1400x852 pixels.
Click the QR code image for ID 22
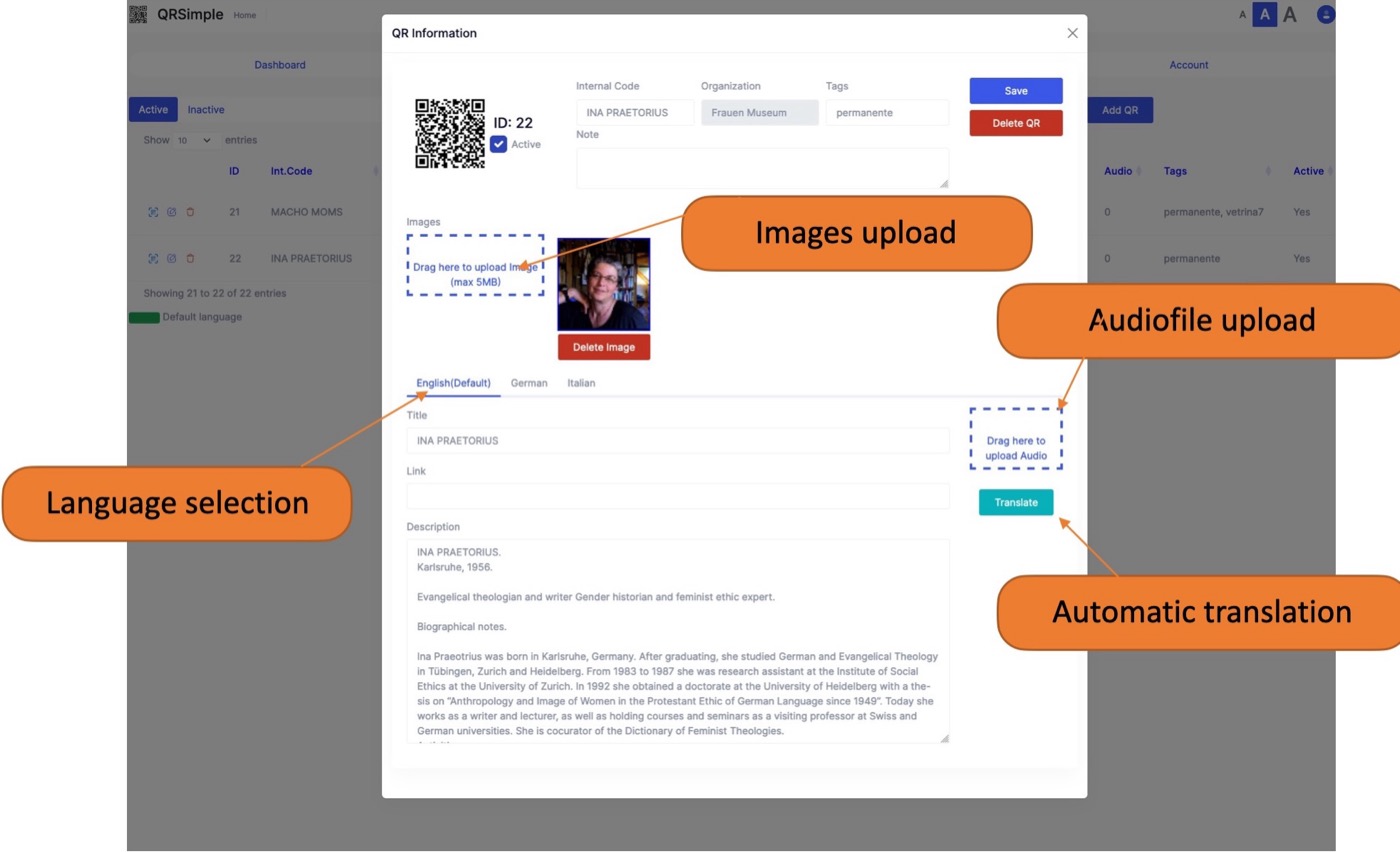tap(450, 133)
